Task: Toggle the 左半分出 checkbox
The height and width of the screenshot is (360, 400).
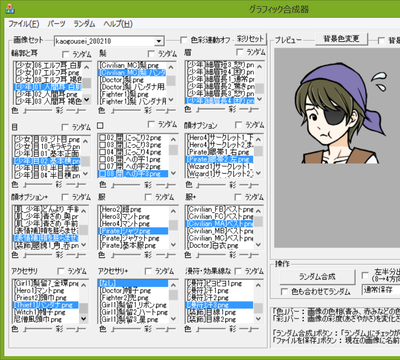Action: pyautogui.click(x=365, y=275)
